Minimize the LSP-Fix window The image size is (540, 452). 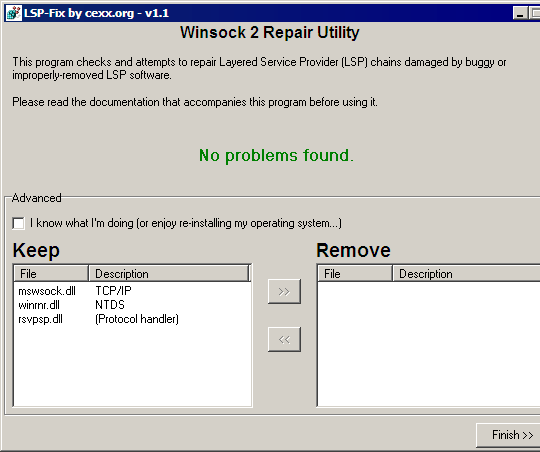pyautogui.click(x=520, y=13)
